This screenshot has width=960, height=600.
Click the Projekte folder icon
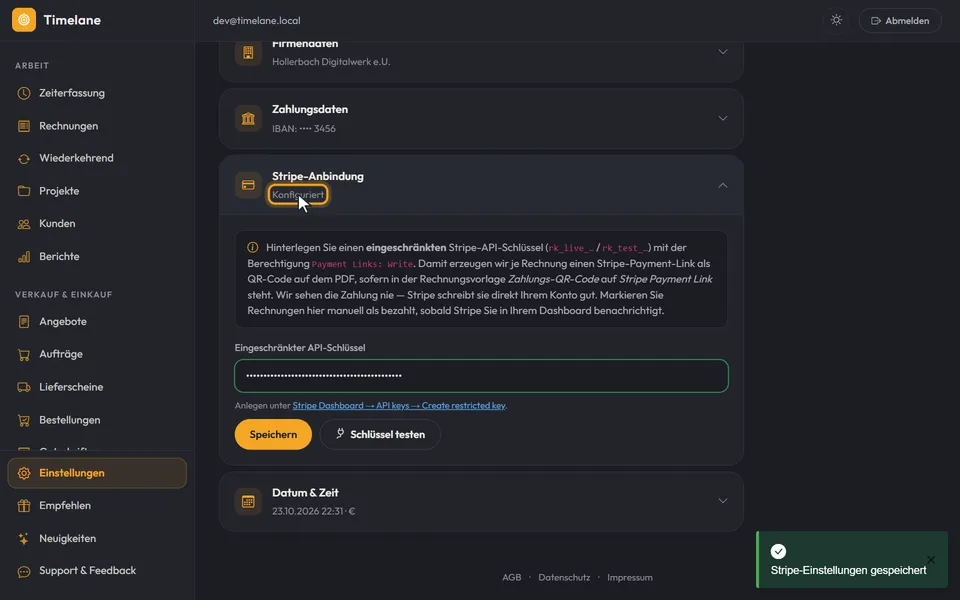pos(24,191)
